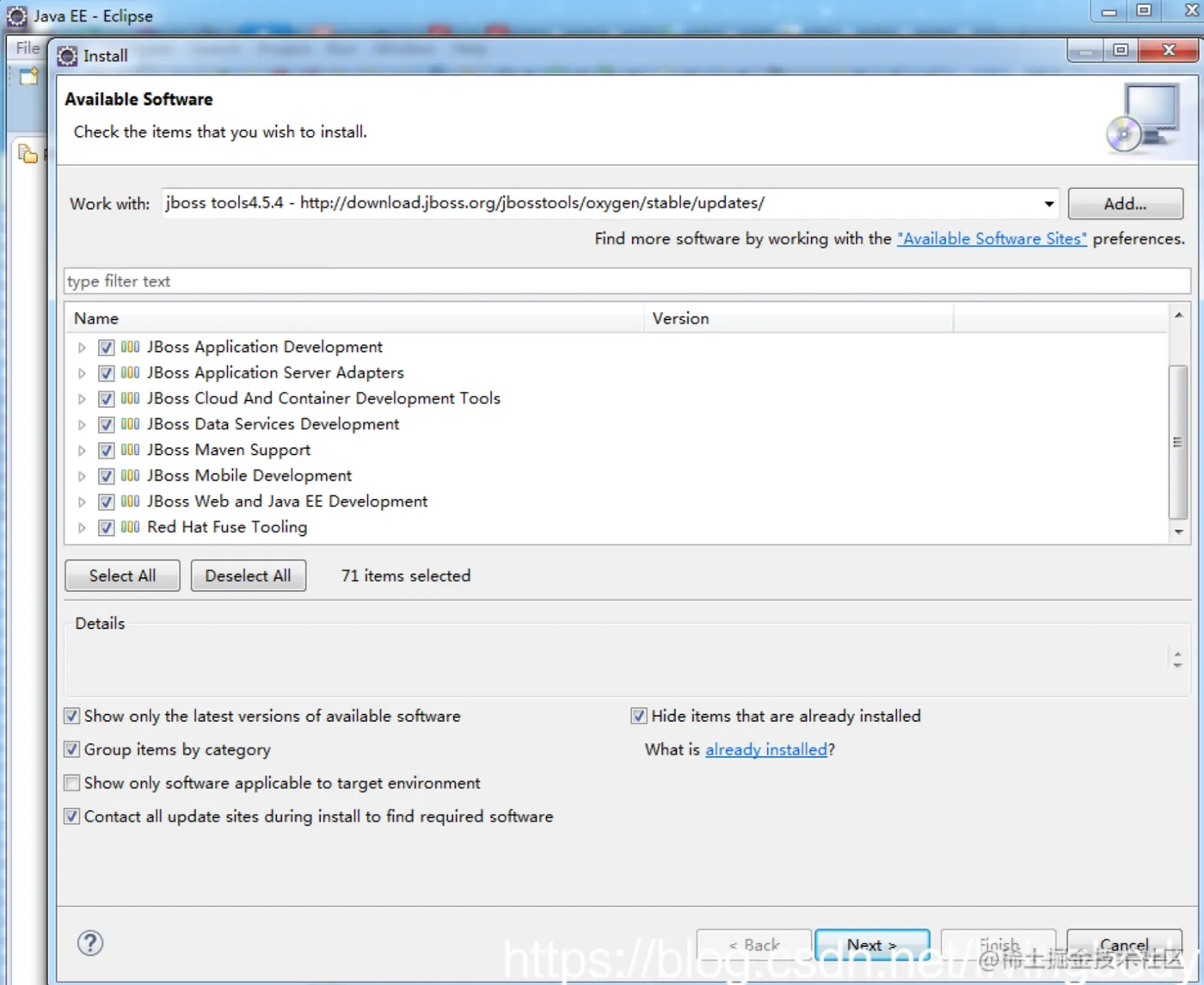Image resolution: width=1204 pixels, height=985 pixels.
Task: Open the dialog help question mark icon
Action: 90,943
